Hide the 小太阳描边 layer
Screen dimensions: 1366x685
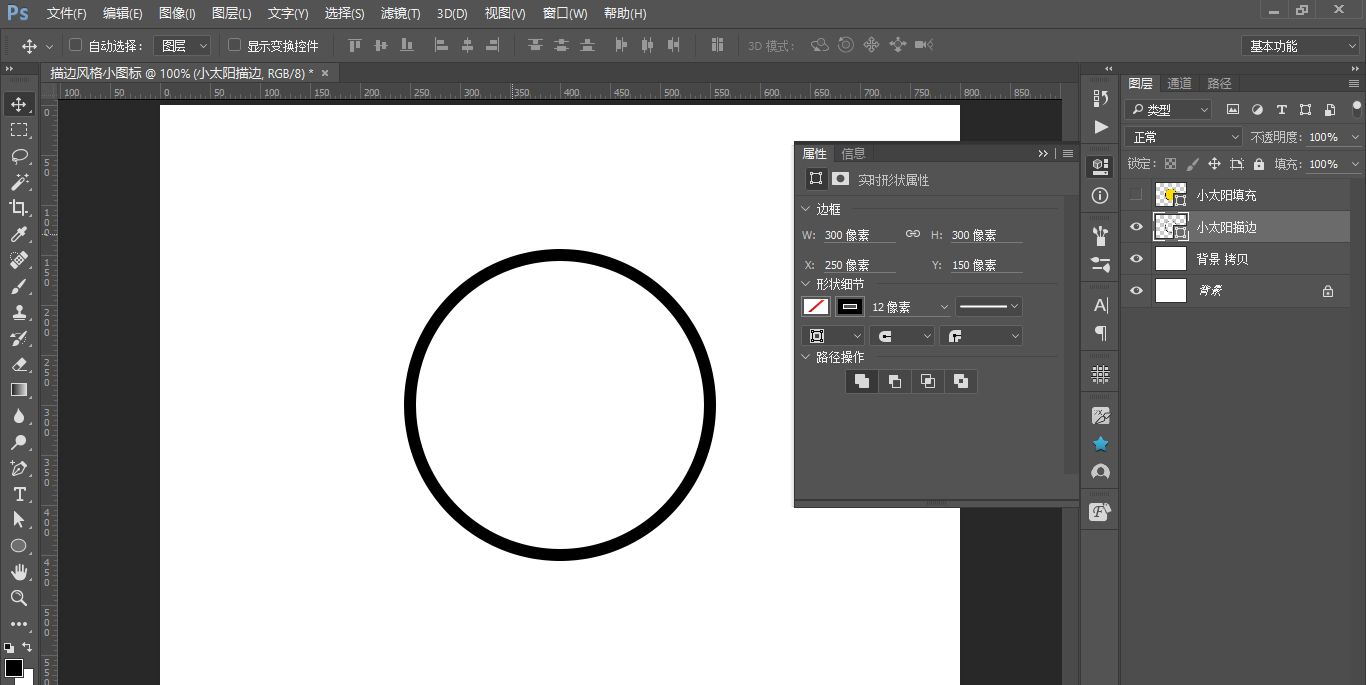(x=1135, y=227)
